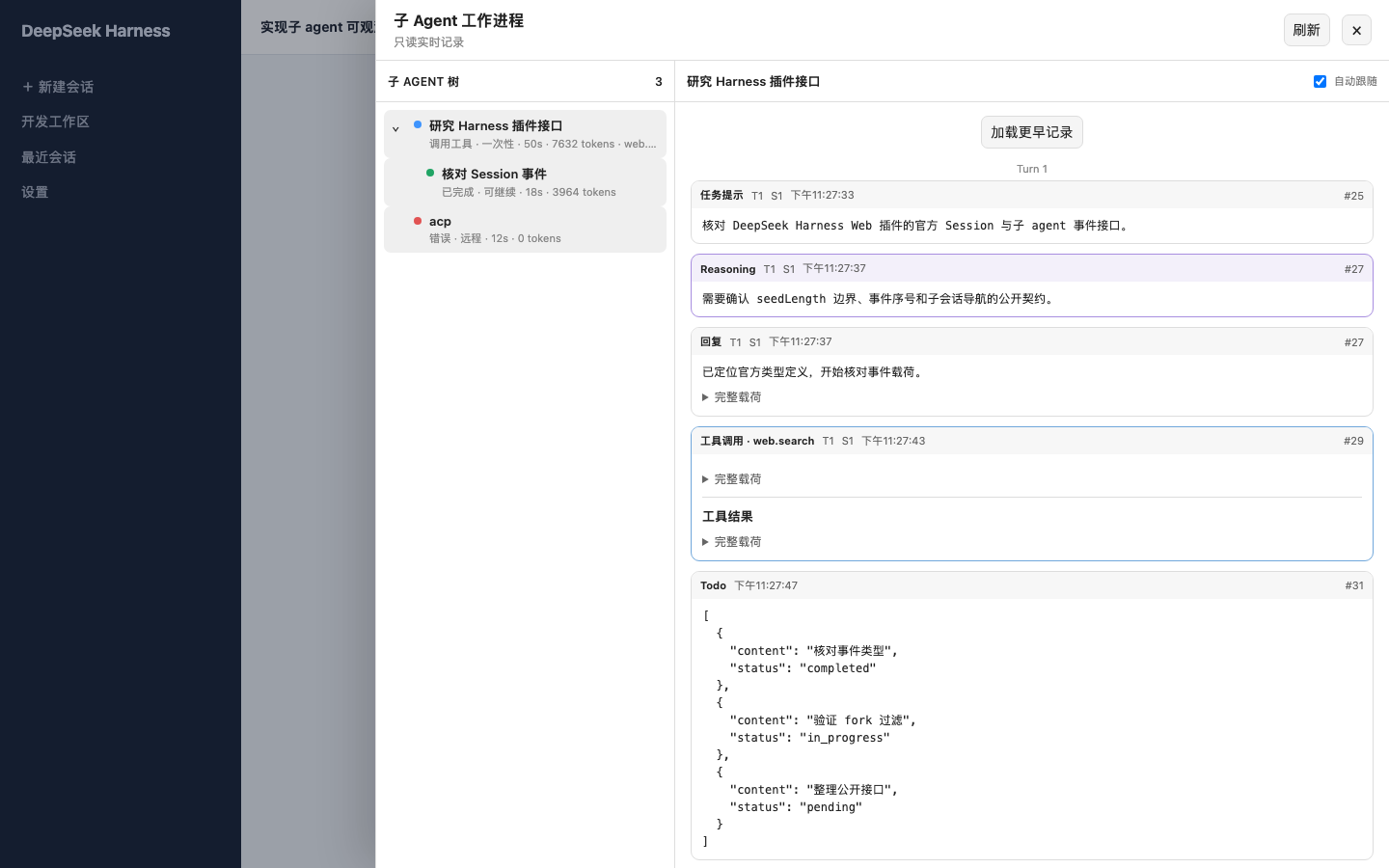Screen dimensions: 1389x868
Task: Click the Turn 1 separator label
Action: coord(1031,169)
